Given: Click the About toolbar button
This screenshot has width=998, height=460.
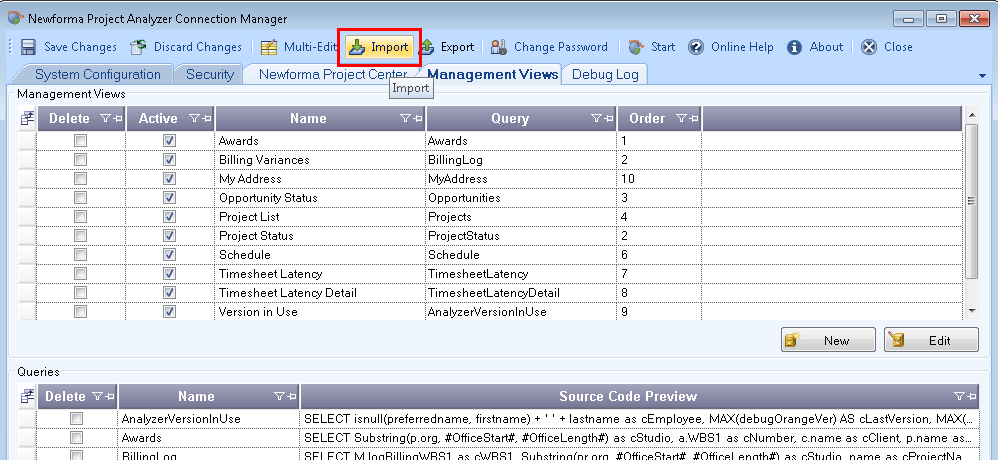Looking at the screenshot, I should pos(815,47).
